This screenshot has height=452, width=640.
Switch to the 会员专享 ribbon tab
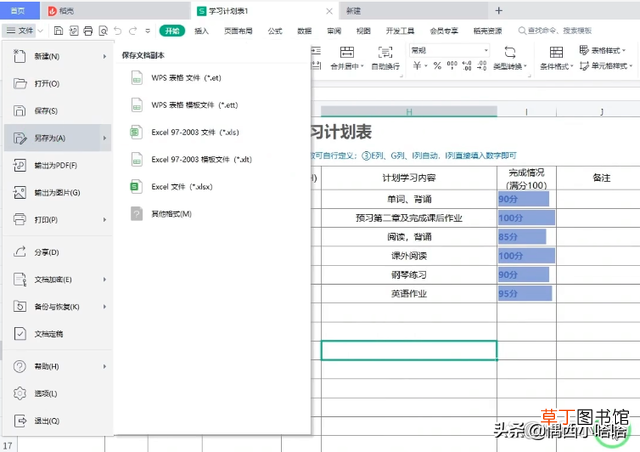tap(444, 31)
